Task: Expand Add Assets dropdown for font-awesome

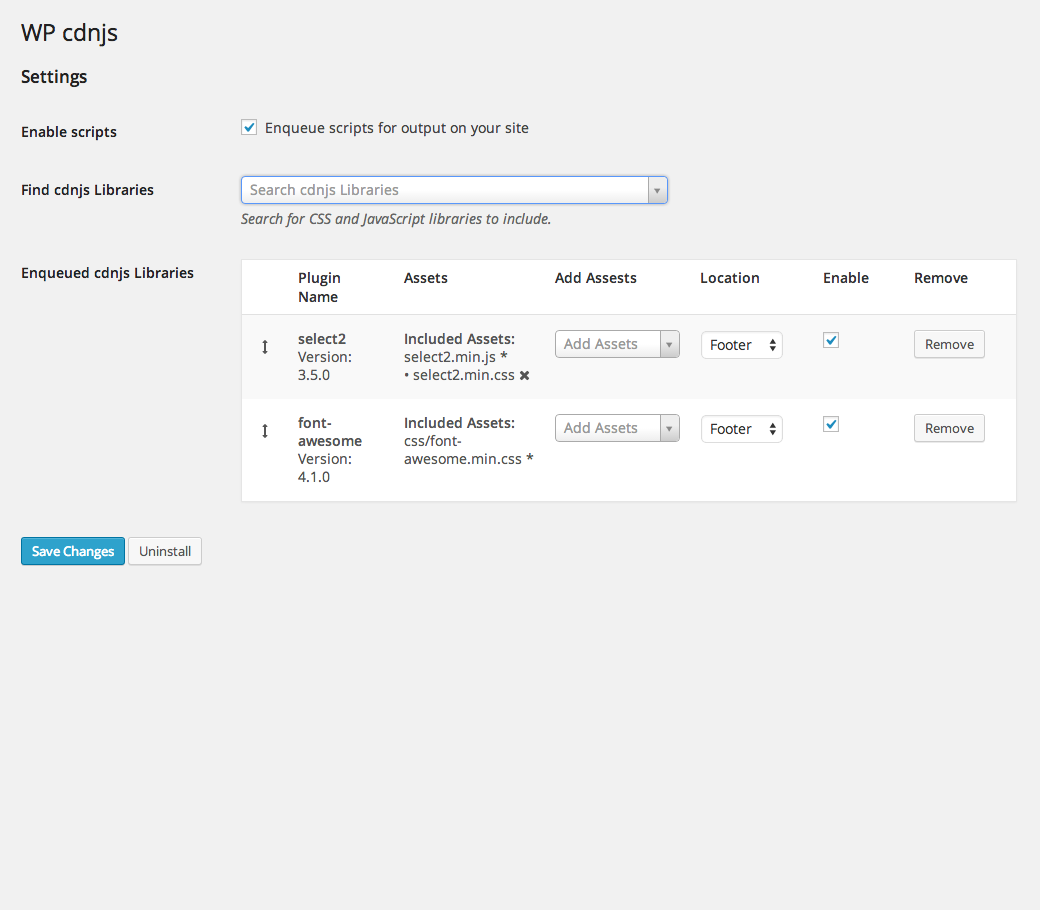Action: 617,428
